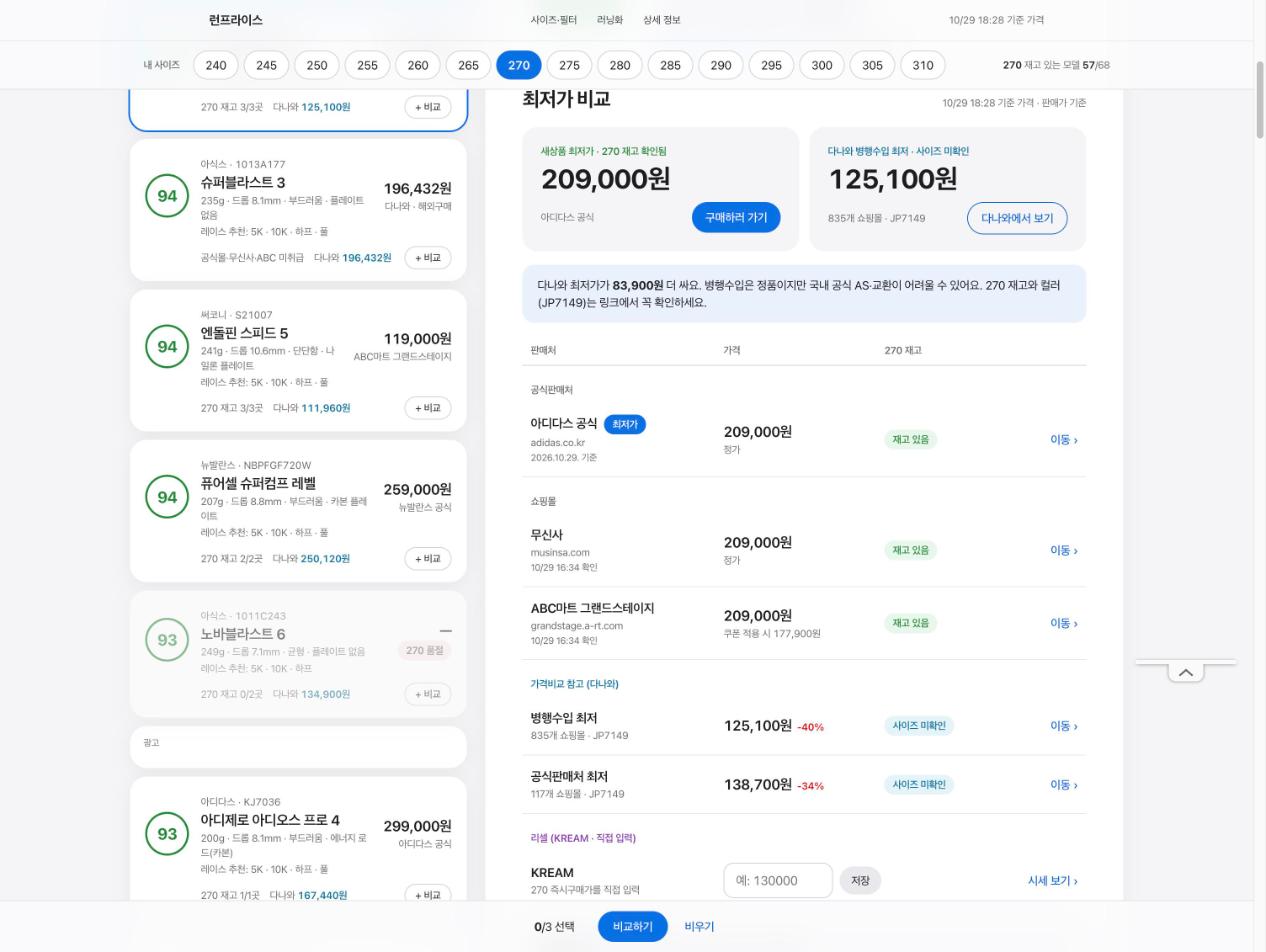Select size 310 chip
The height and width of the screenshot is (952, 1266).
point(923,65)
